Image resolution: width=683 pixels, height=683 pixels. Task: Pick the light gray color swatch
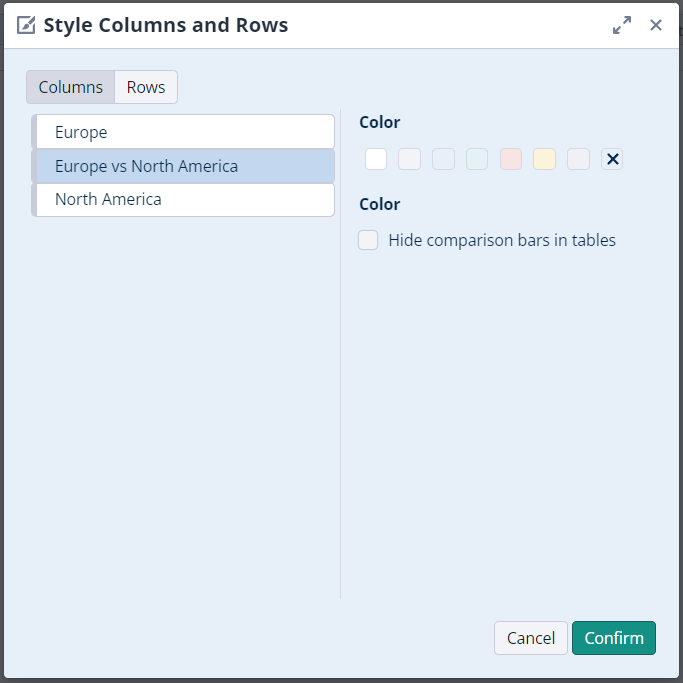[410, 159]
